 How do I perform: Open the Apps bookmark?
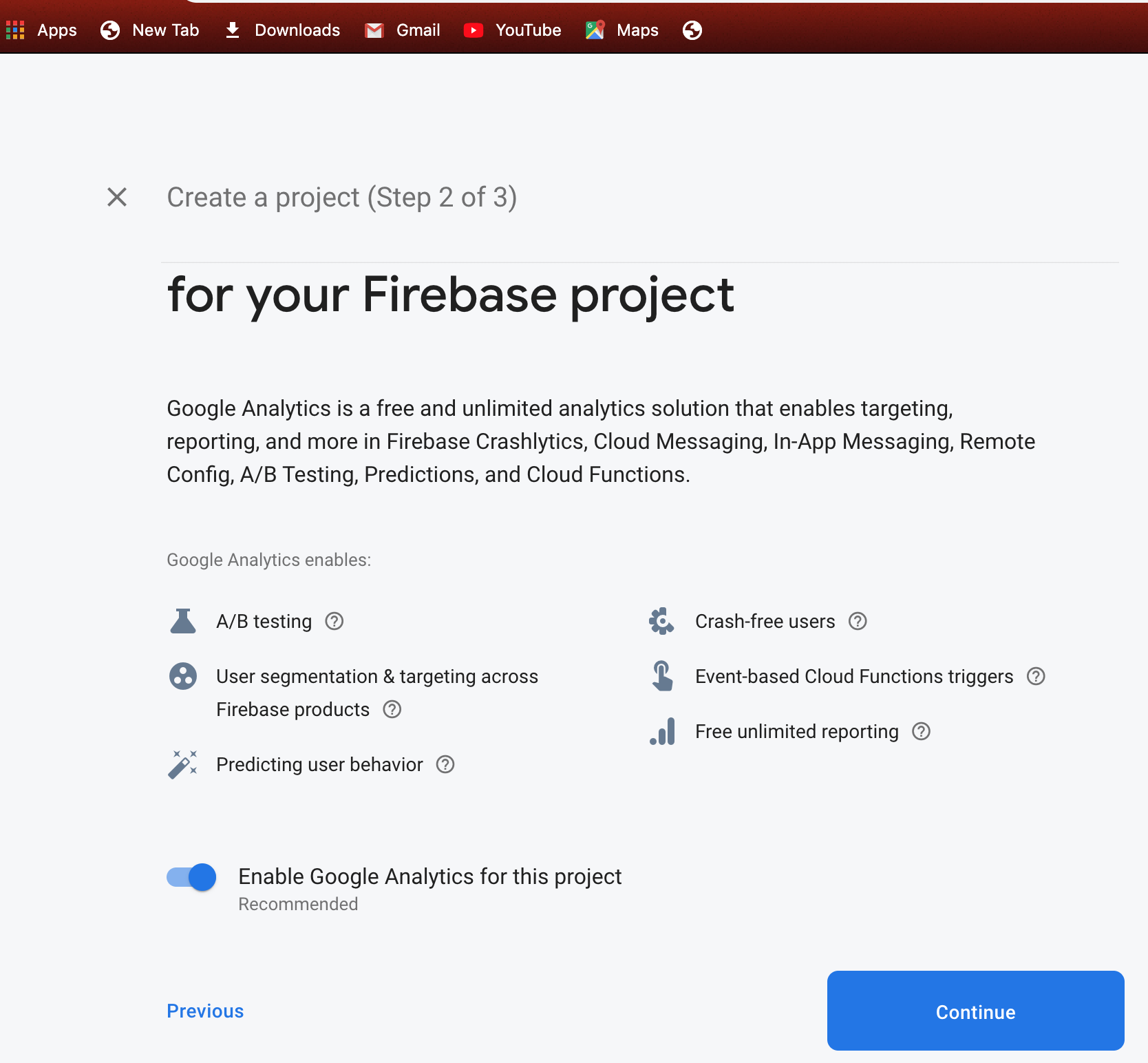click(42, 30)
